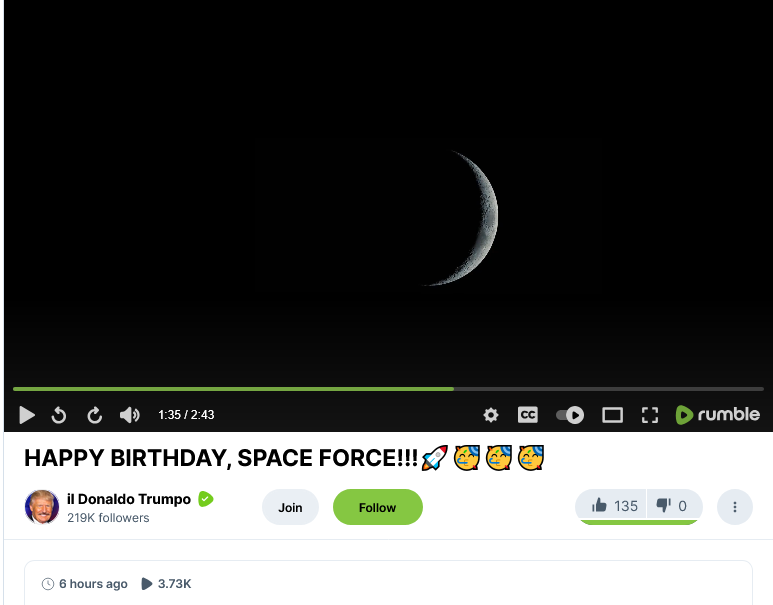The width and height of the screenshot is (773, 605).
Task: Like the video with thumbs up
Action: (x=614, y=506)
